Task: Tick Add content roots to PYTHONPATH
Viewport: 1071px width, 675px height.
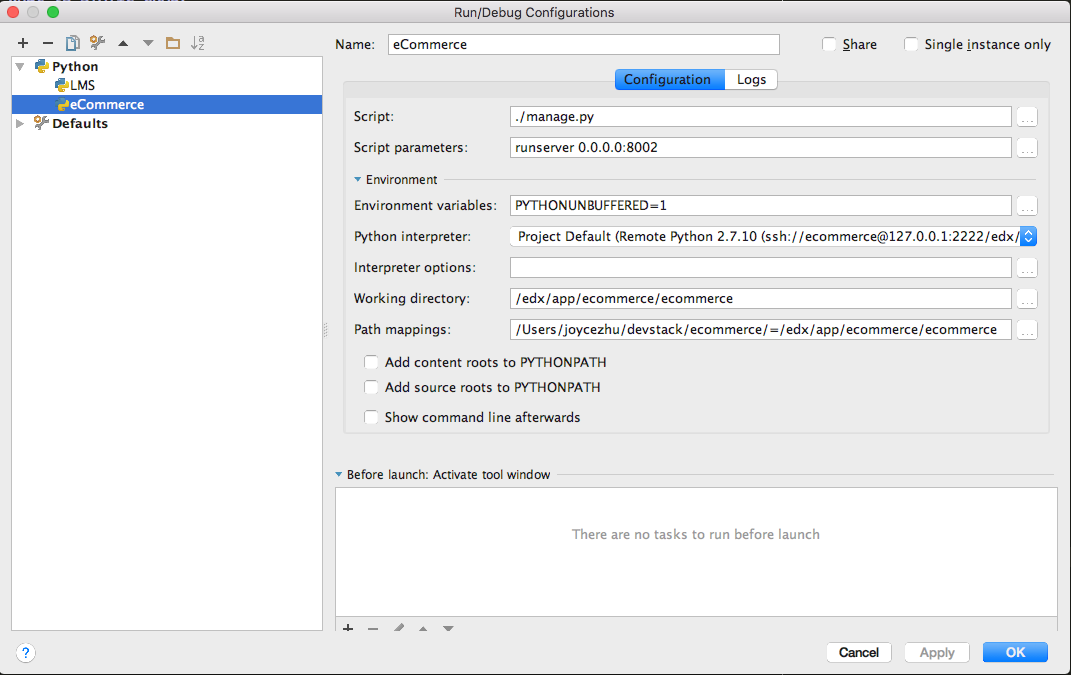Action: [371, 362]
